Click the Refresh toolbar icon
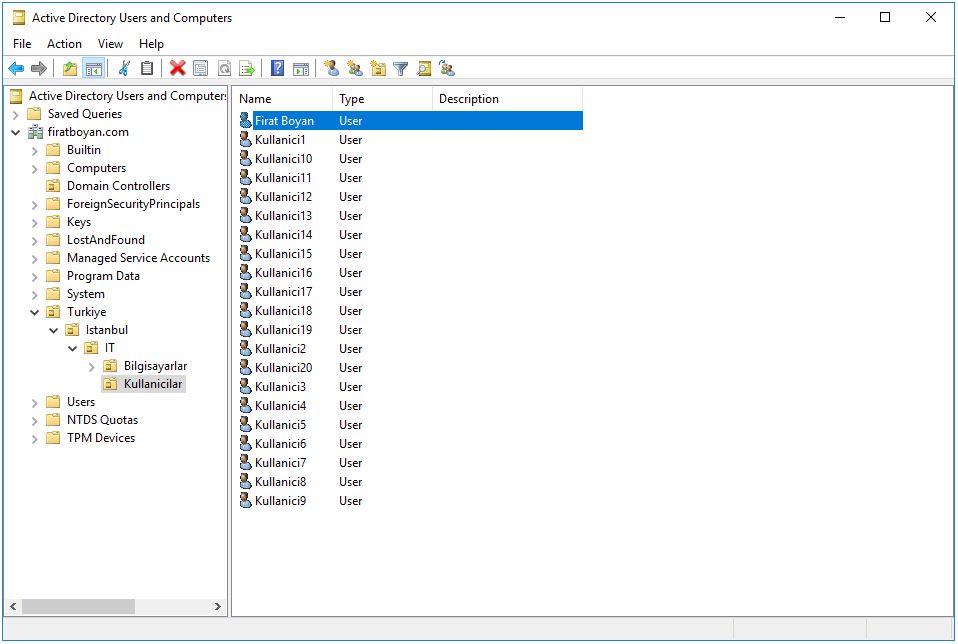The image size is (958, 644). point(224,68)
